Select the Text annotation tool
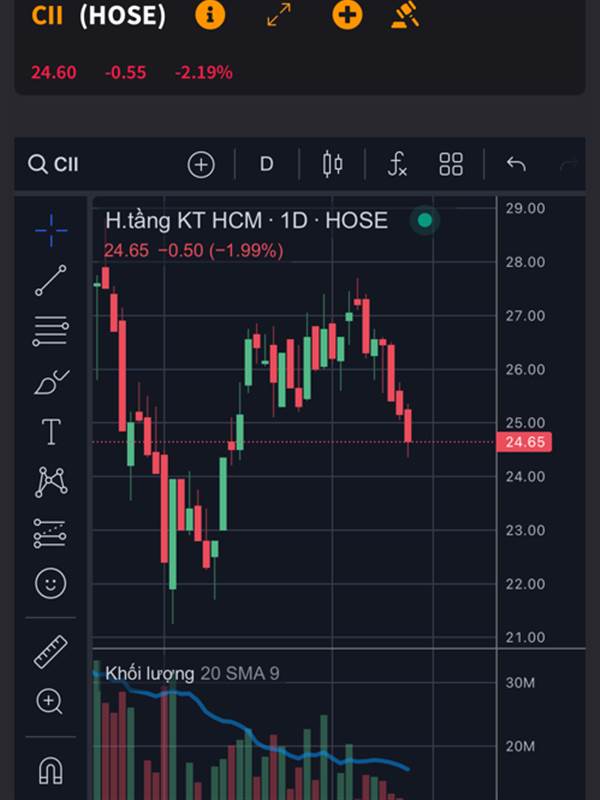Image resolution: width=600 pixels, height=800 pixels. (51, 432)
